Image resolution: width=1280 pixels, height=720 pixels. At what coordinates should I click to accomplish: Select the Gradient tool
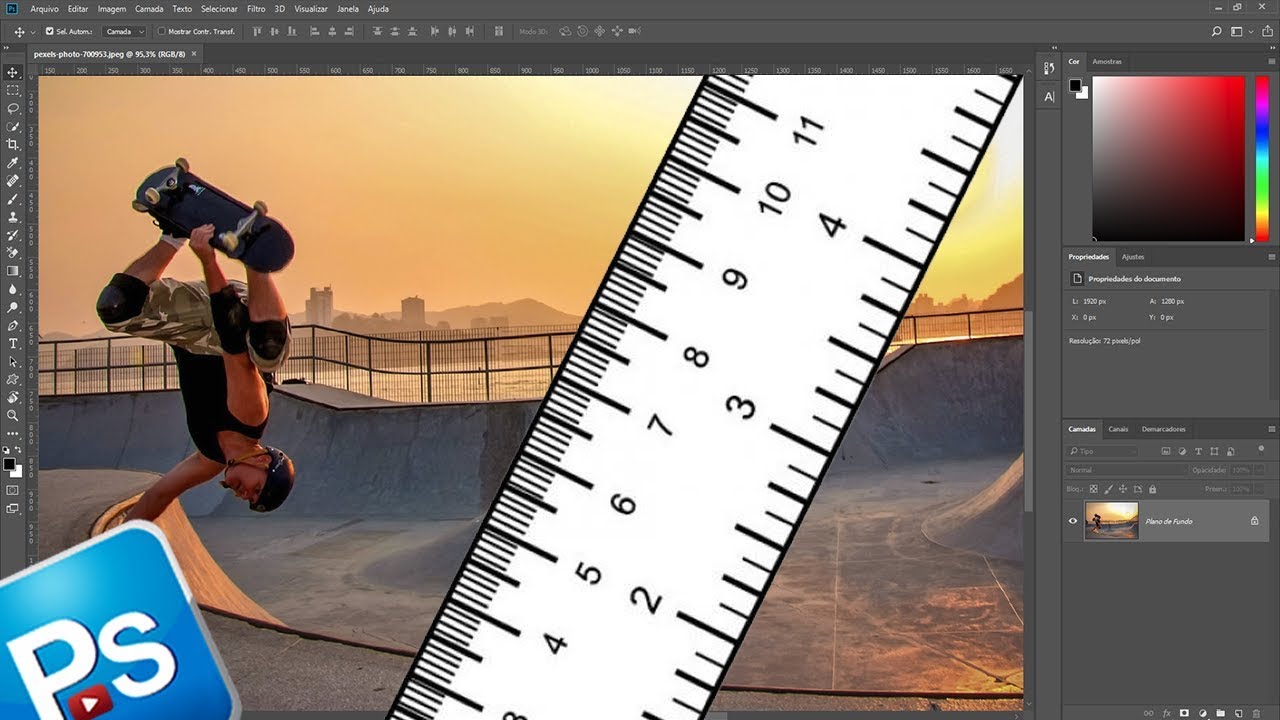(x=13, y=270)
